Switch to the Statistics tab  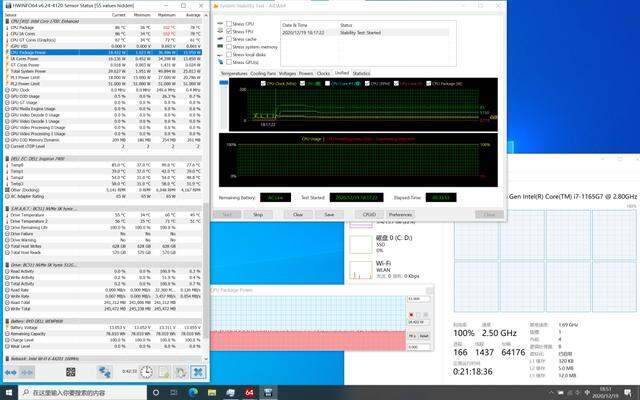point(361,73)
